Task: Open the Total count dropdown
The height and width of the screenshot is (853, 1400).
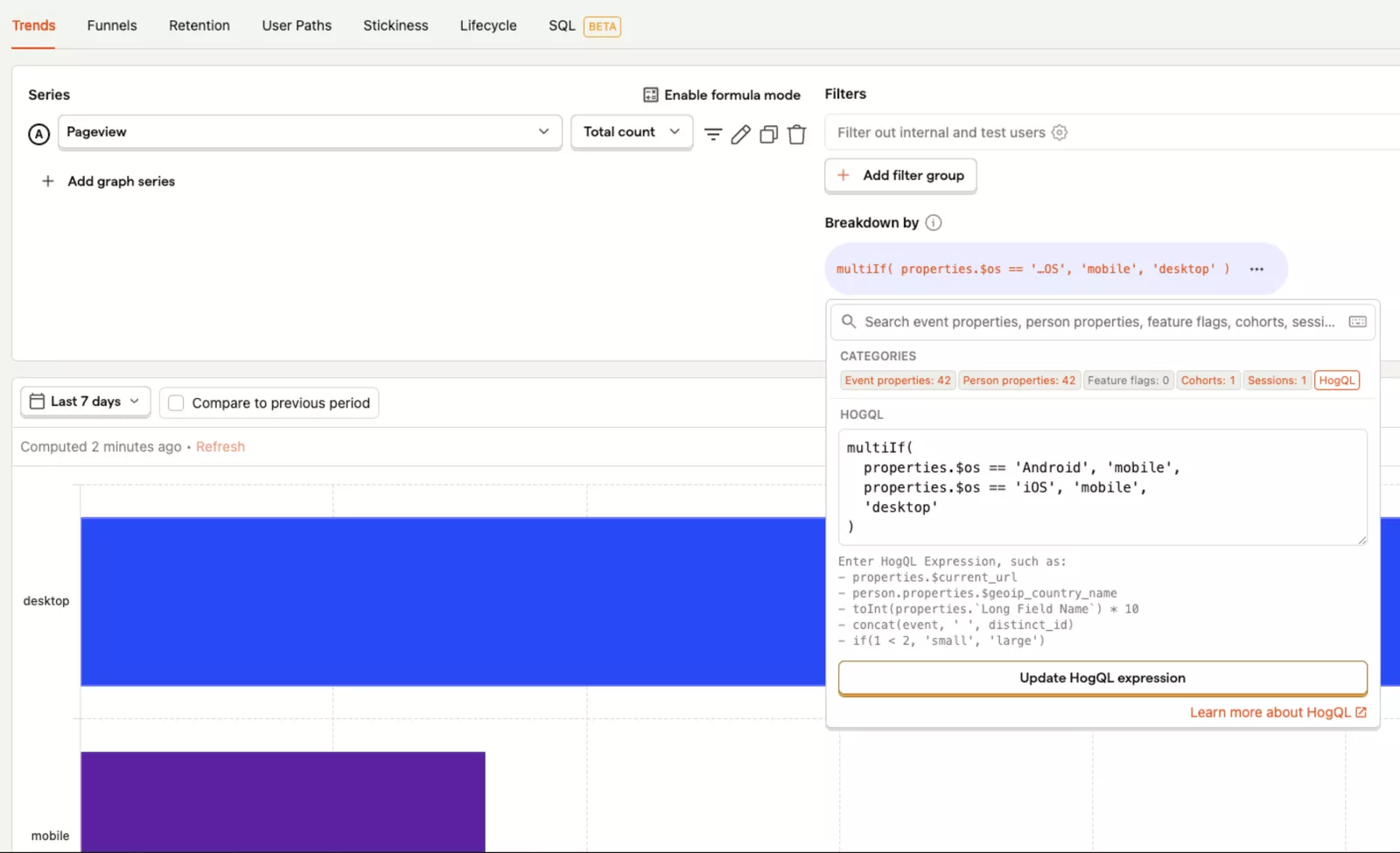Action: (x=631, y=132)
